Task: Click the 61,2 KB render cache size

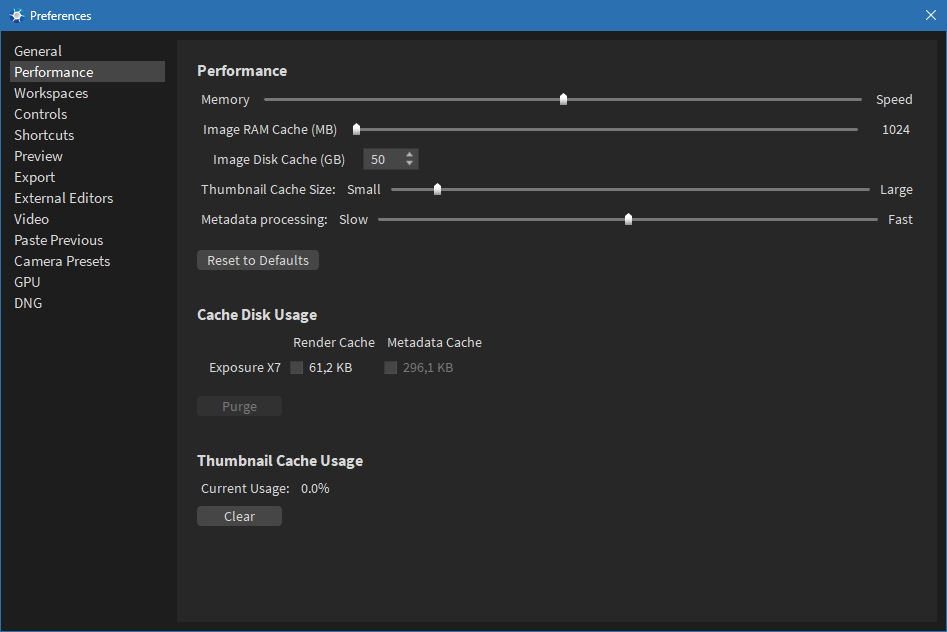Action: pyautogui.click(x=330, y=367)
